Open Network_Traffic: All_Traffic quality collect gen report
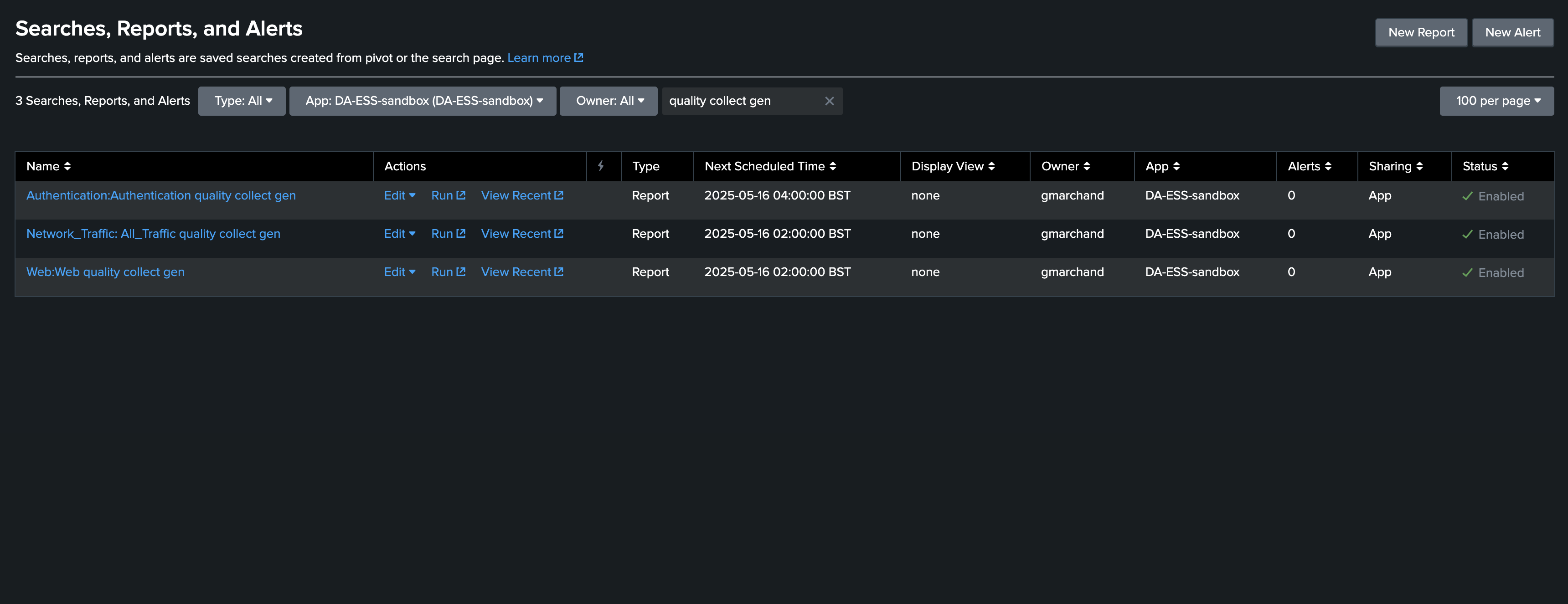 [x=154, y=234]
